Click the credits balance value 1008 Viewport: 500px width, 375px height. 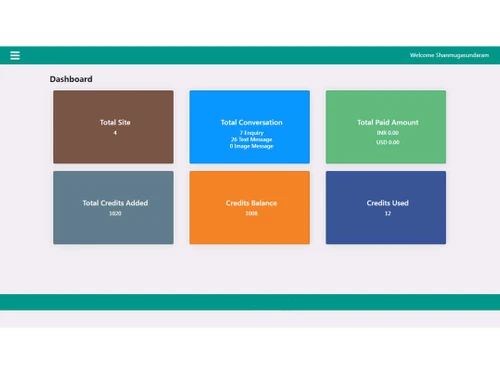pyautogui.click(x=251, y=213)
